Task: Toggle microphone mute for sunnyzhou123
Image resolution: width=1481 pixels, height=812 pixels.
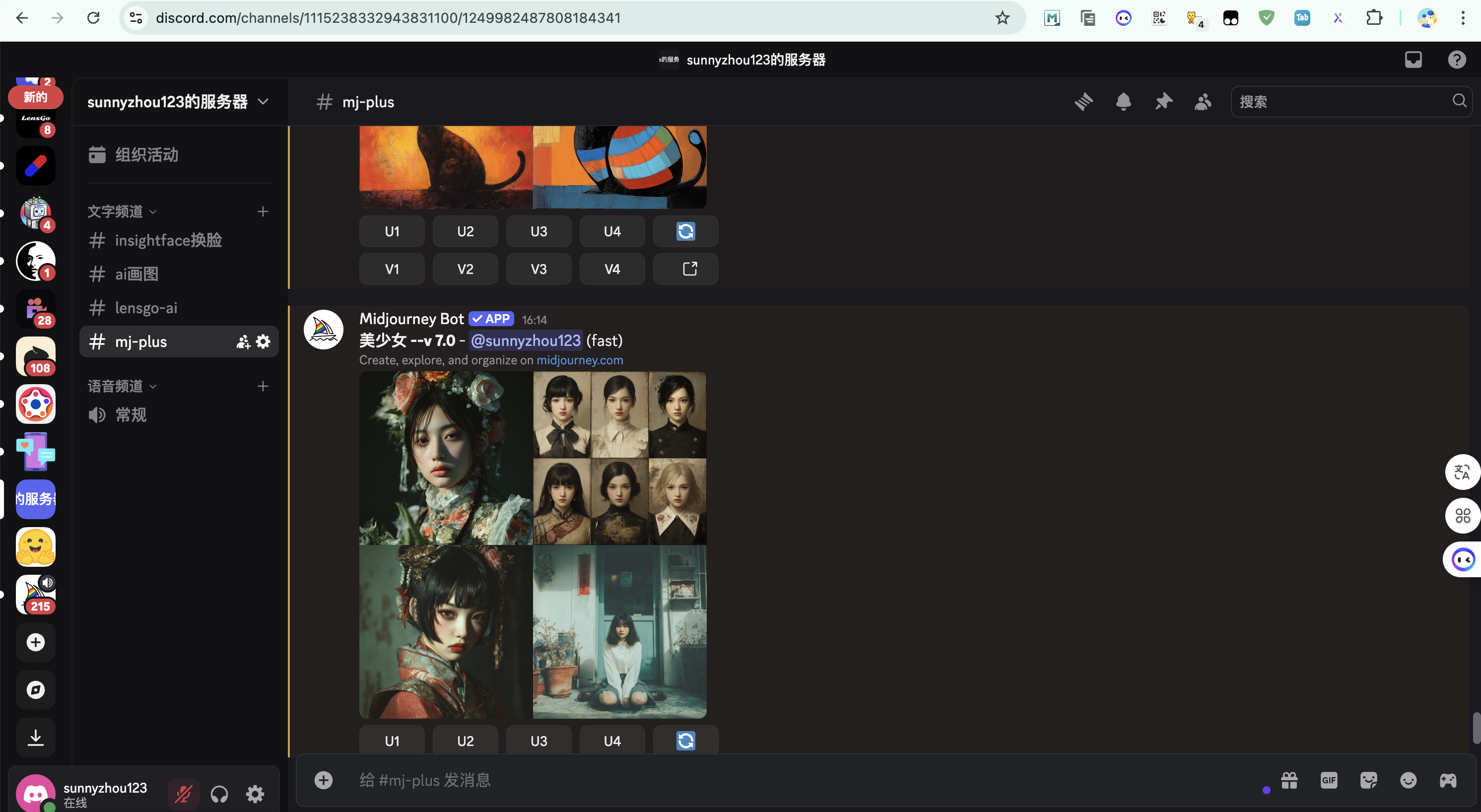Action: 184,794
